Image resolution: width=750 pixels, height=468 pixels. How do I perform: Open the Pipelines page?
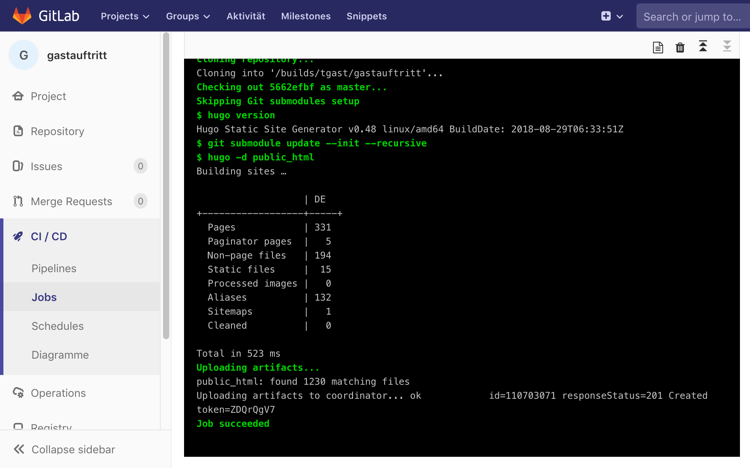[x=54, y=268]
